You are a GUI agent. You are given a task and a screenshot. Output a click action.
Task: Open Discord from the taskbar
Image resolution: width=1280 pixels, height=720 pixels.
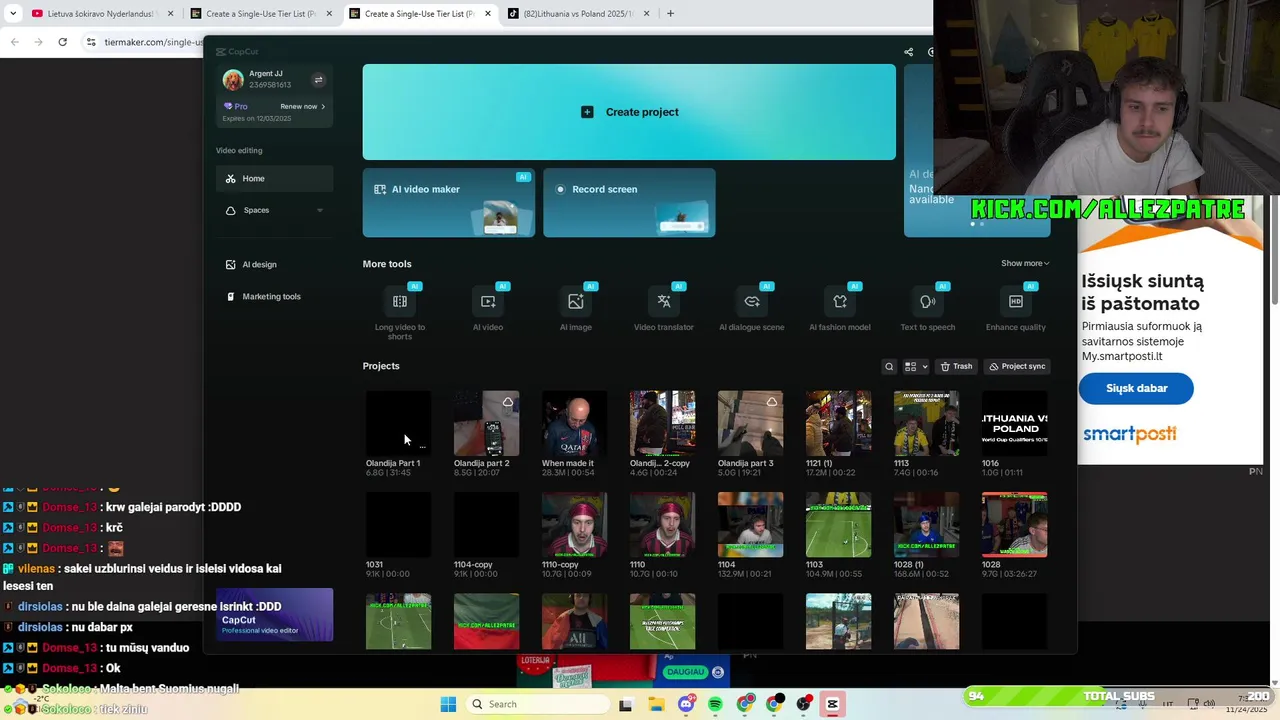(685, 704)
